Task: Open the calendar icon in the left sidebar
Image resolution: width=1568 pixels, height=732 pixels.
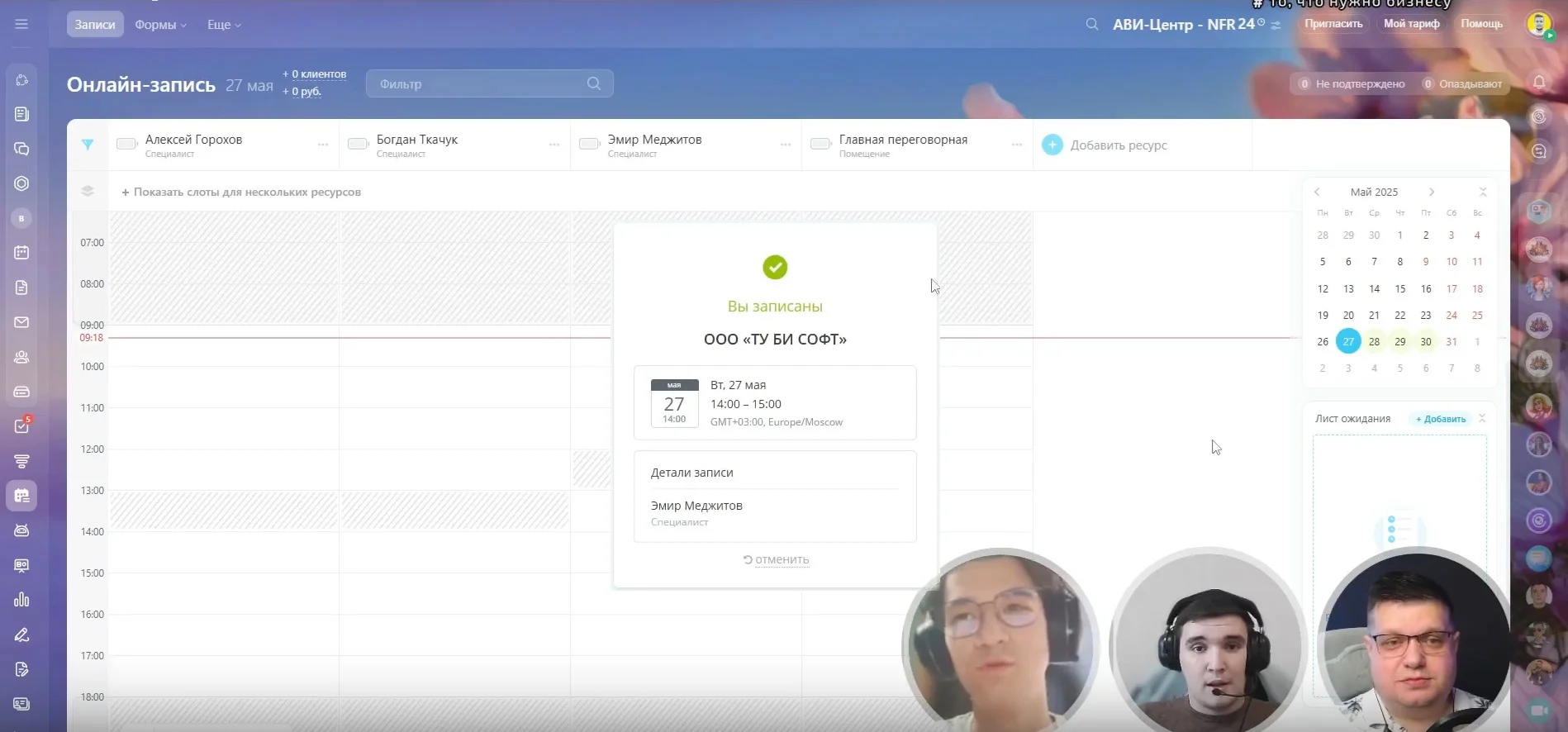Action: click(x=22, y=253)
